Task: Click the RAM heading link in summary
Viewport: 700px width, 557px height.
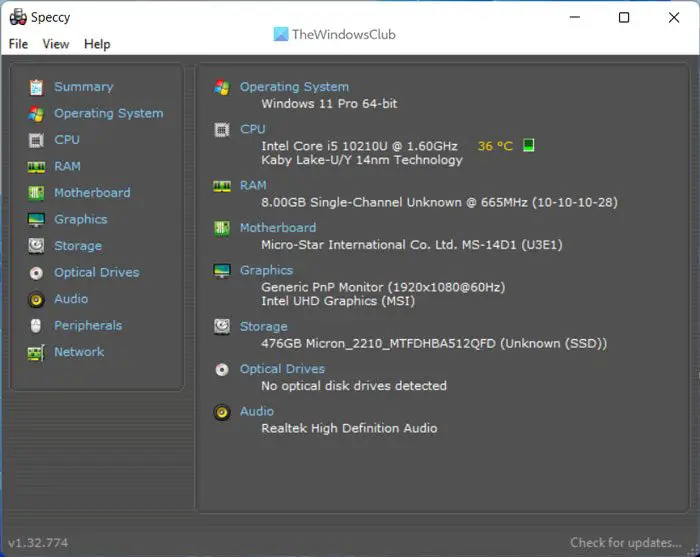Action: (x=253, y=185)
